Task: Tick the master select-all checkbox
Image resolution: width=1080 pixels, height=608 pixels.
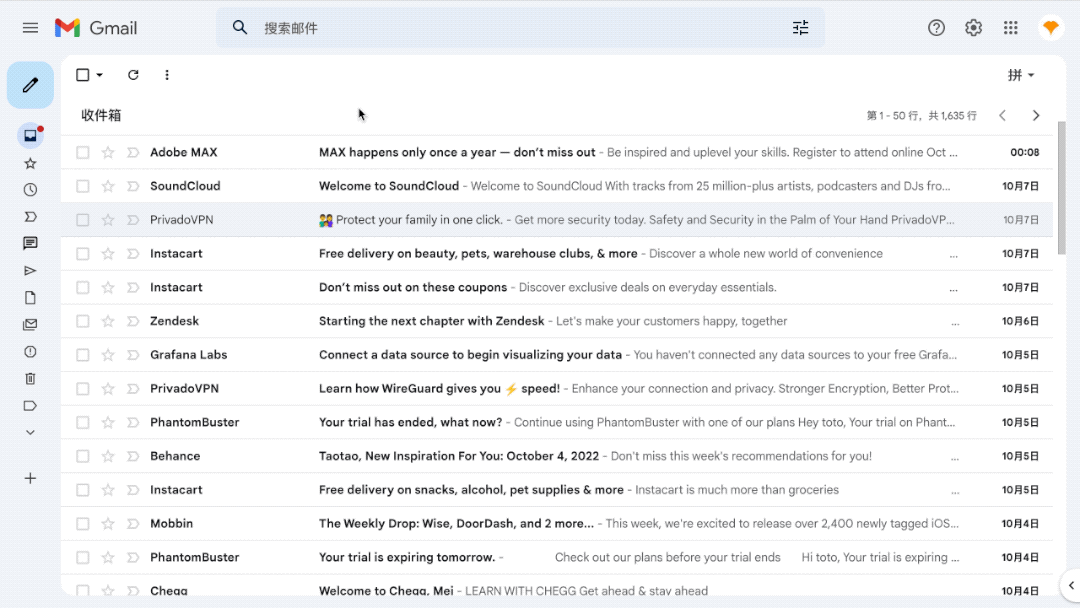Action: (x=83, y=74)
